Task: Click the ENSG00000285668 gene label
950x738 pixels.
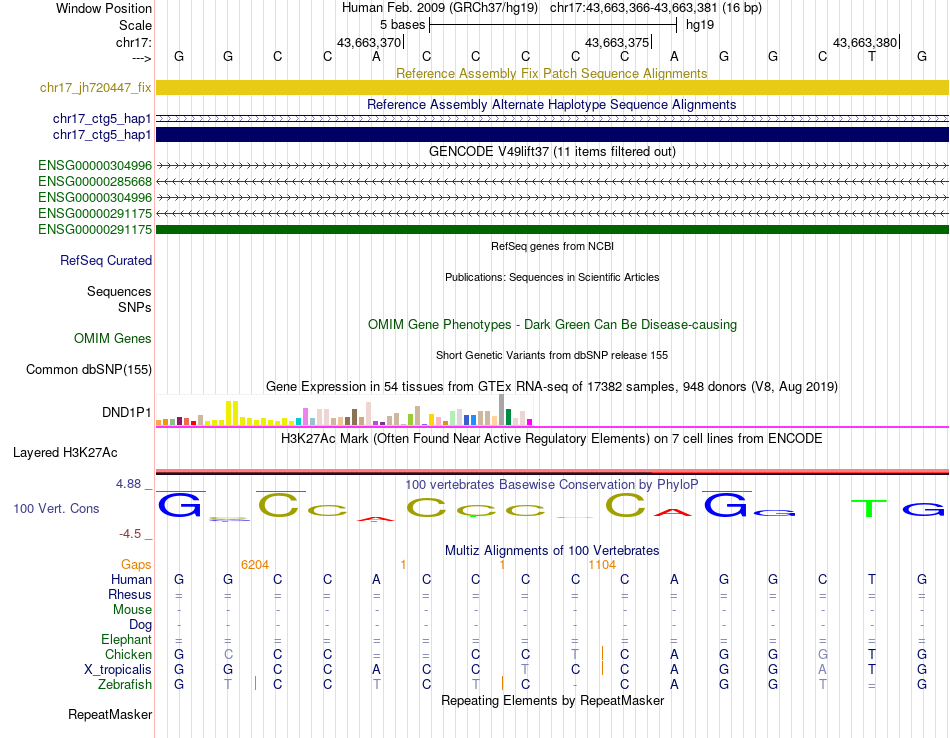Action: click(95, 182)
